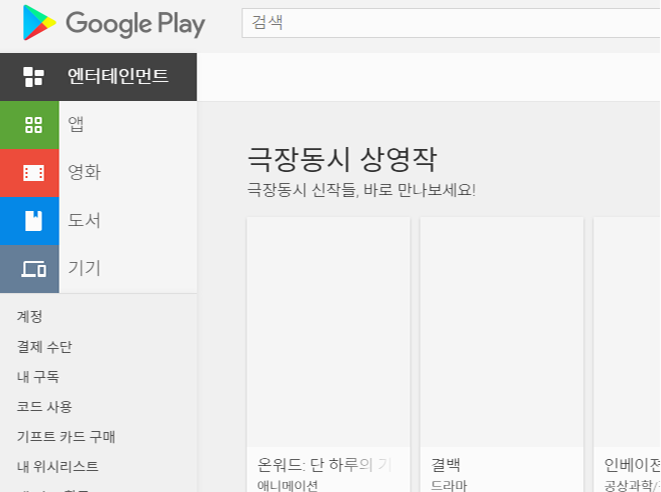Click the 애니메이션 genre label
Screen dimensions: 661x492
click(288, 486)
